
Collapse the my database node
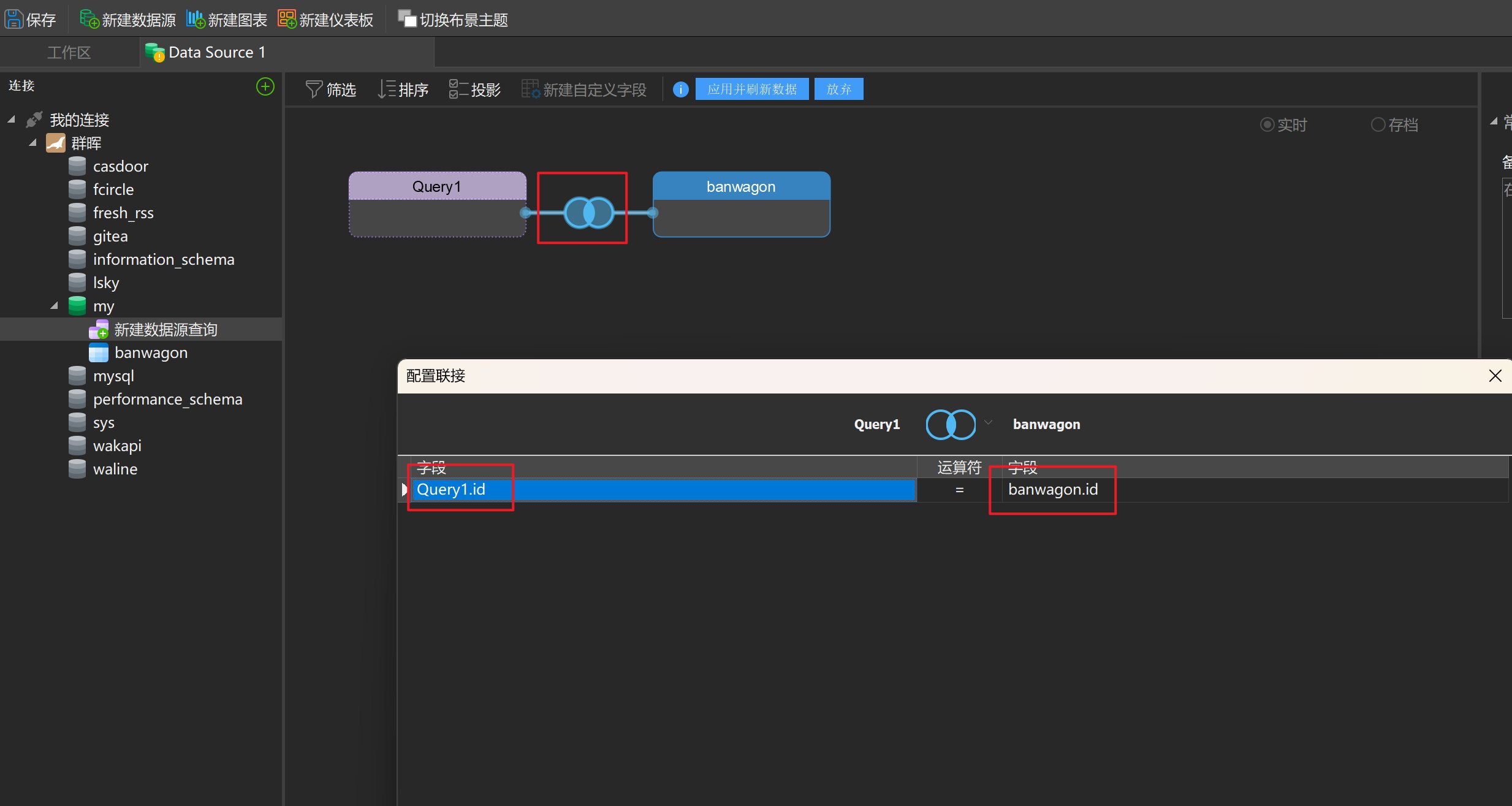point(55,305)
